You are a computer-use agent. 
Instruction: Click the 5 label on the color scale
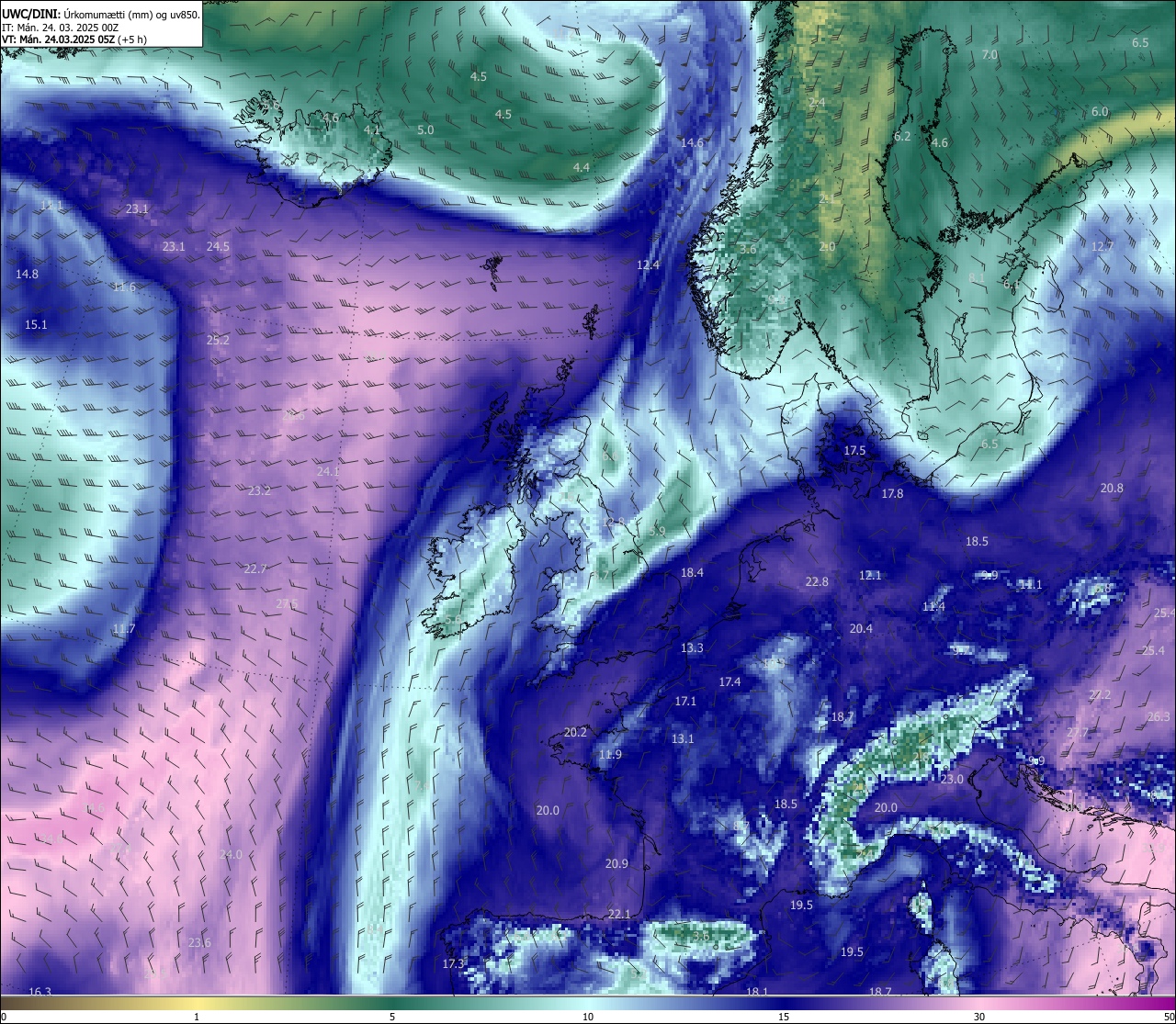tap(392, 1017)
